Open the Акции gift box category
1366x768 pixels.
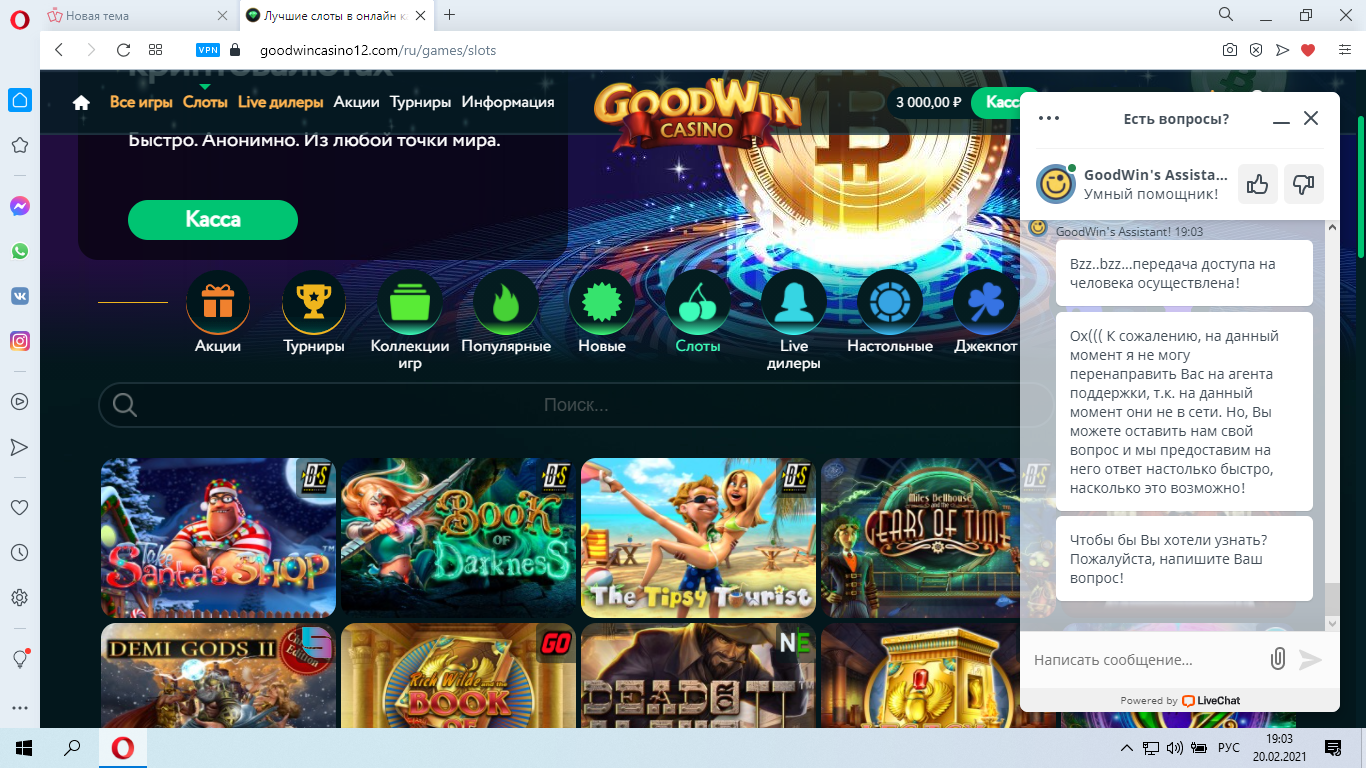[x=217, y=303]
